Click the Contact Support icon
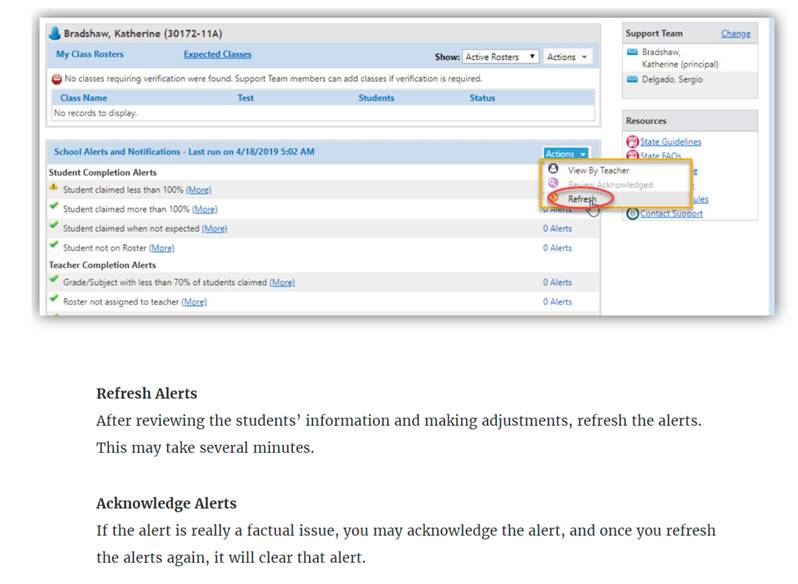Screen dimensions: 798x584 [x=632, y=213]
